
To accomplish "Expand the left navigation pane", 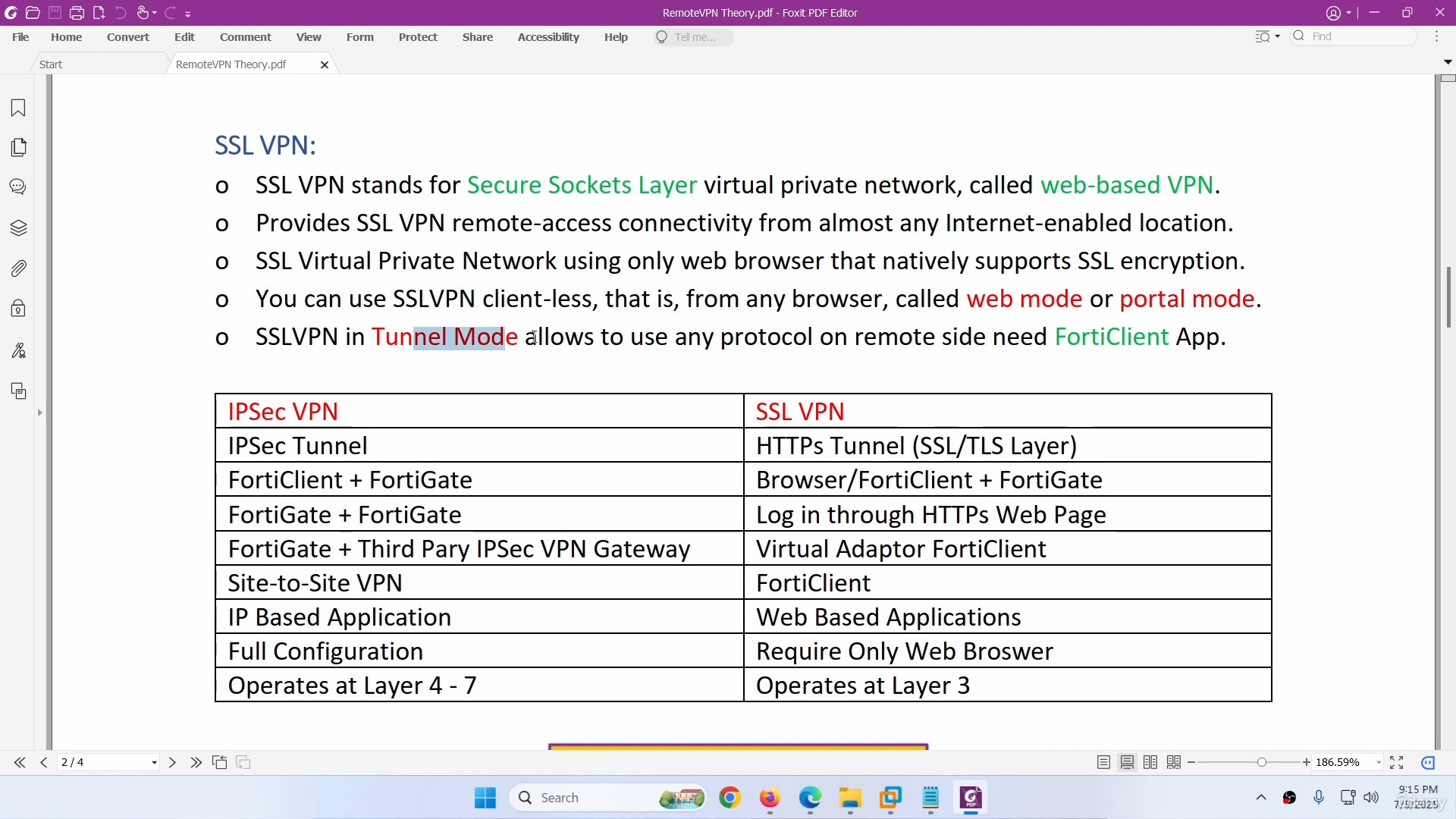I will (39, 413).
